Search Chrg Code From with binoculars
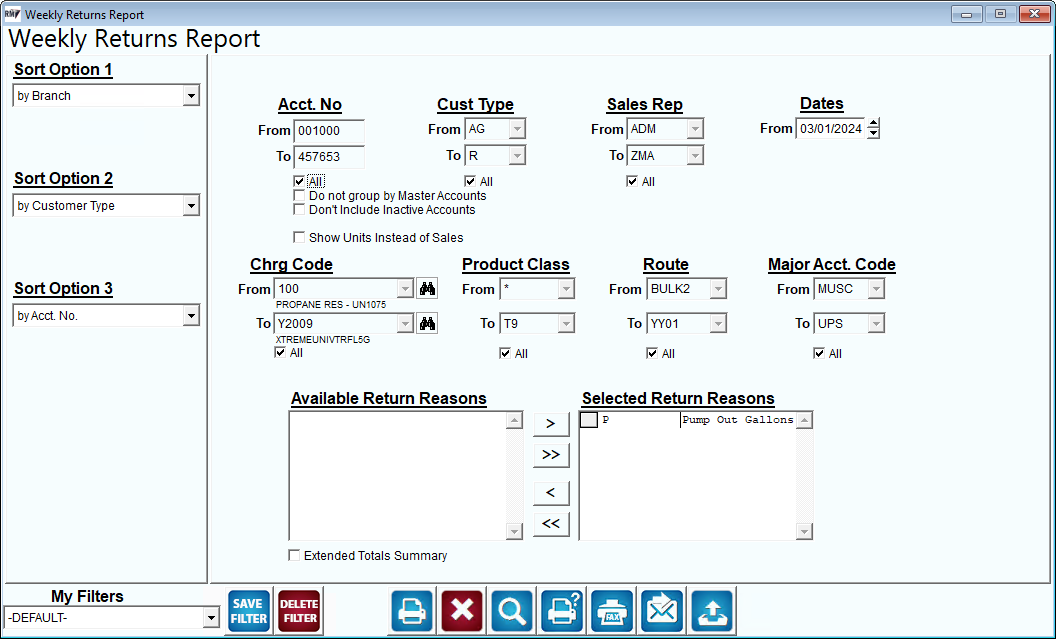 [427, 289]
